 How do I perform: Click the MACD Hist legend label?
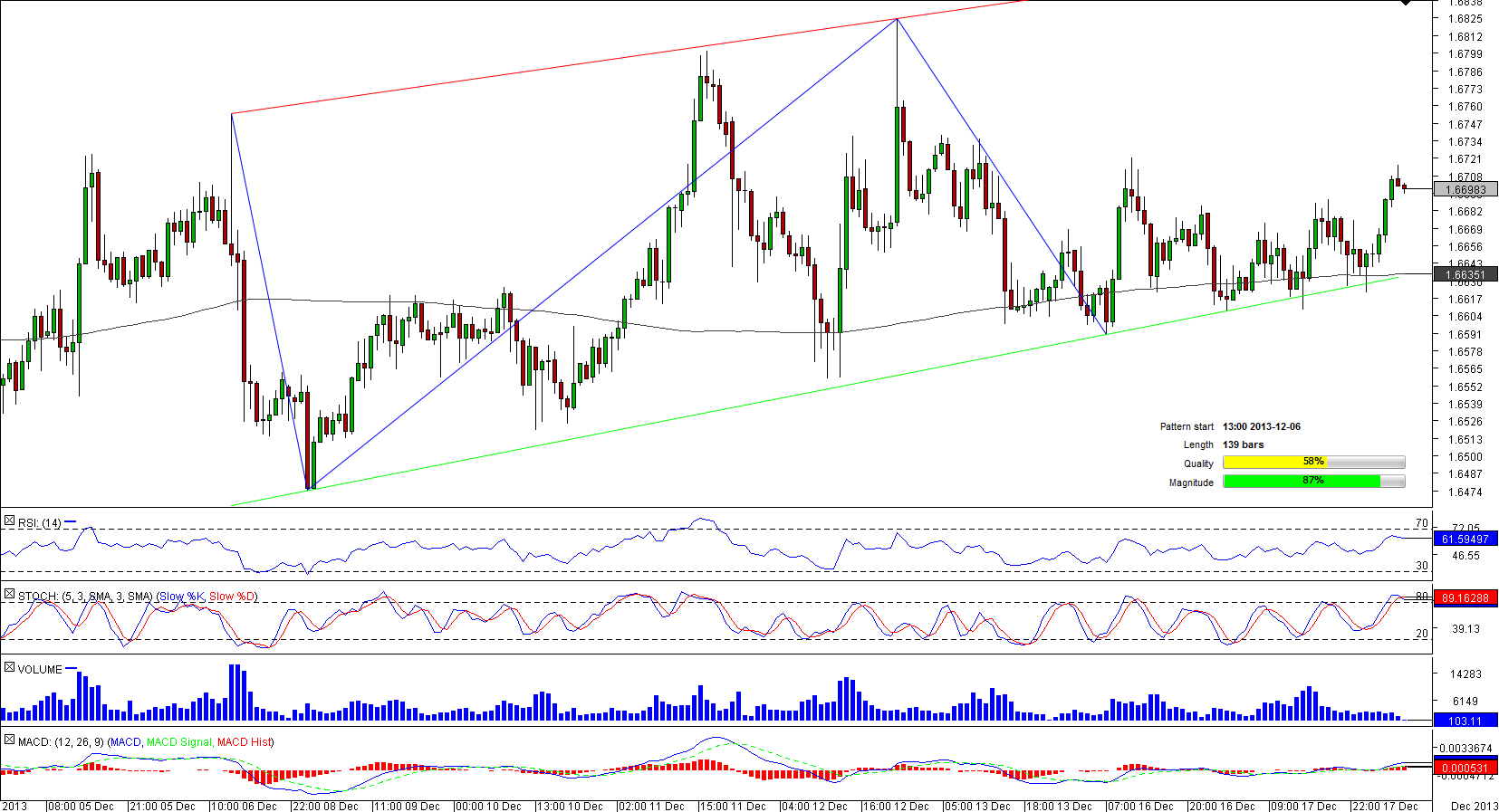click(x=244, y=742)
